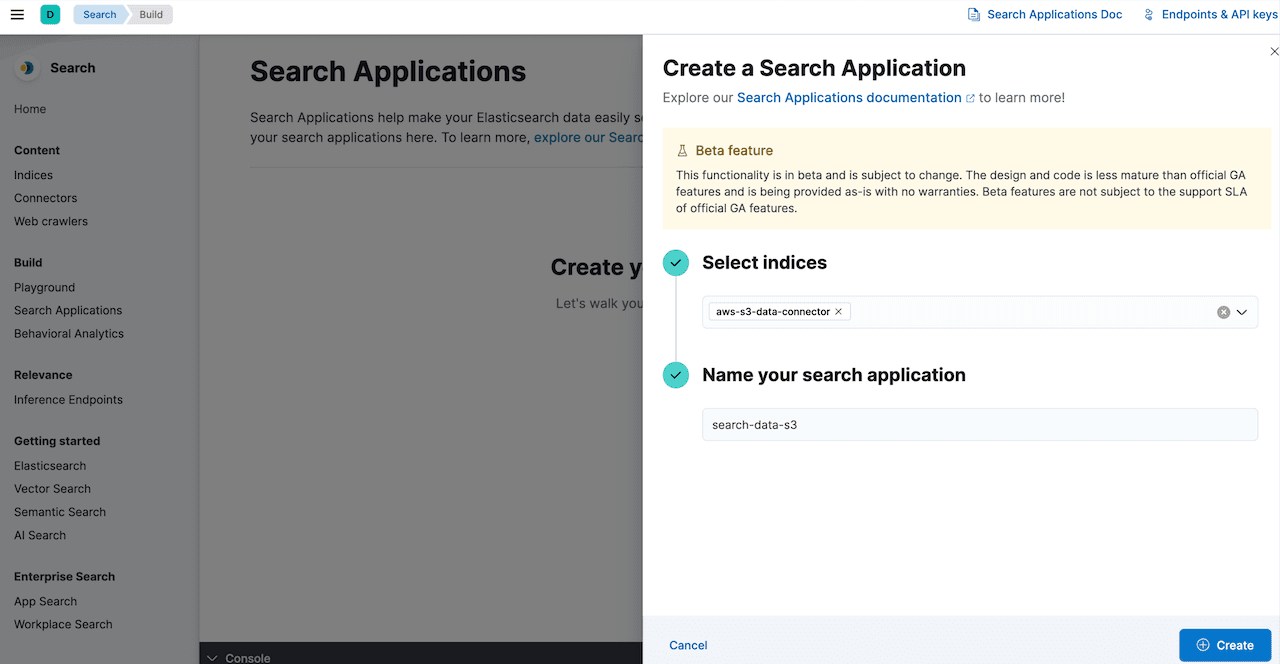Expand the Console panel at the bottom
Viewport: 1280px width, 664px height.
211,658
